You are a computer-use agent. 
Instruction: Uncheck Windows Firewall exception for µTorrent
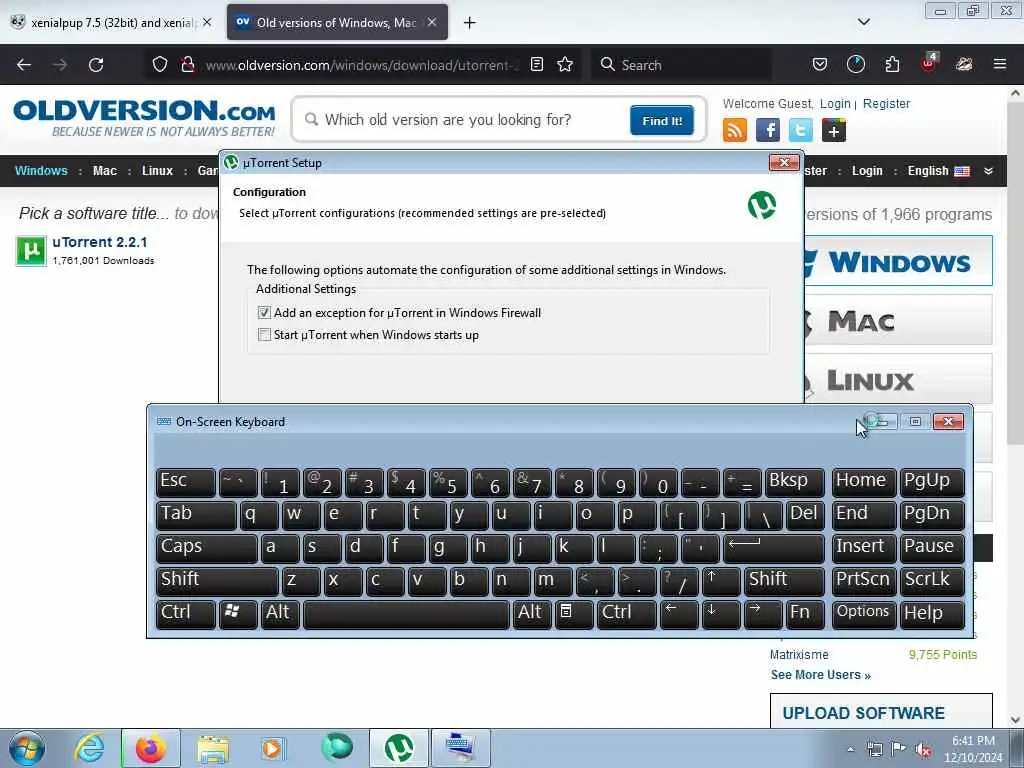(264, 313)
